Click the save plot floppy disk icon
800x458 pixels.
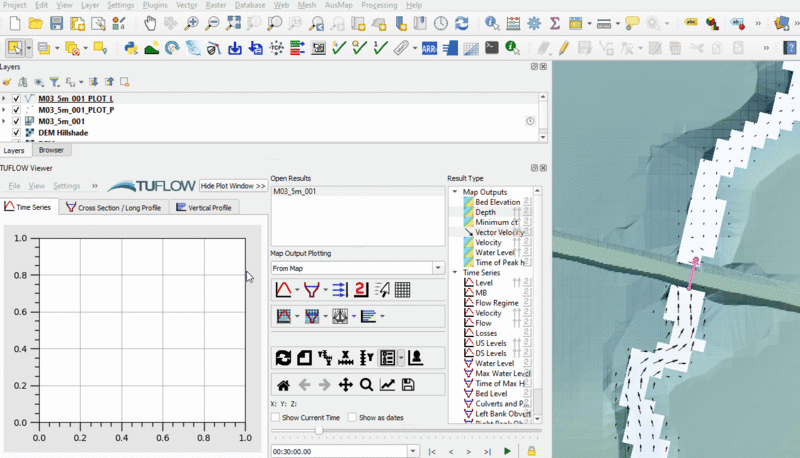pyautogui.click(x=408, y=385)
